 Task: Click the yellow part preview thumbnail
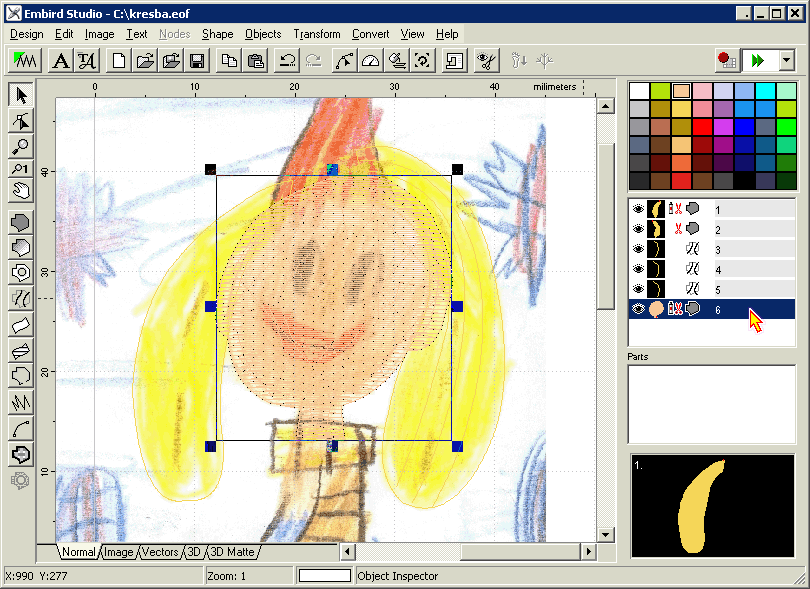coord(712,506)
